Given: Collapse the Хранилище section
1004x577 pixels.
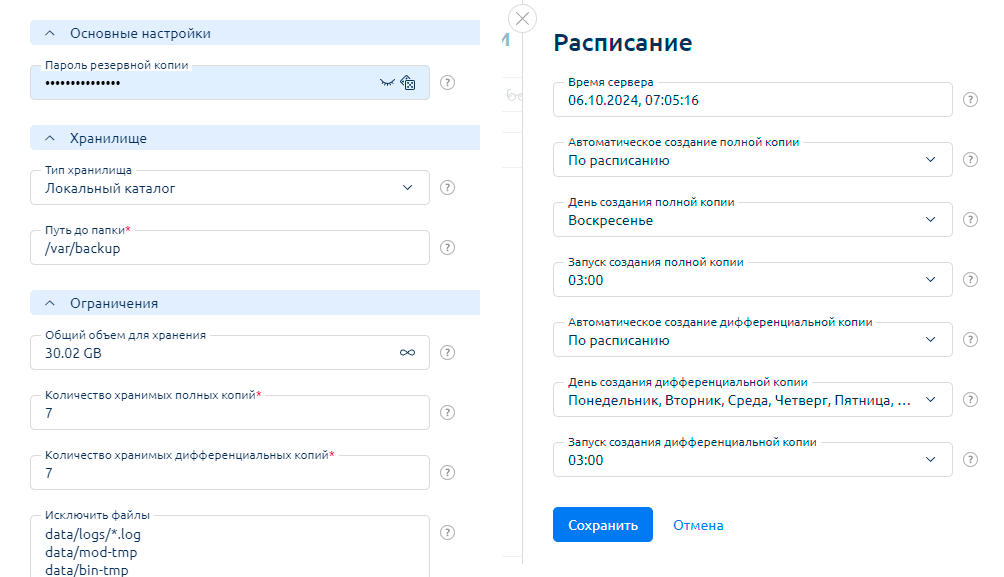Looking at the screenshot, I should [x=49, y=139].
